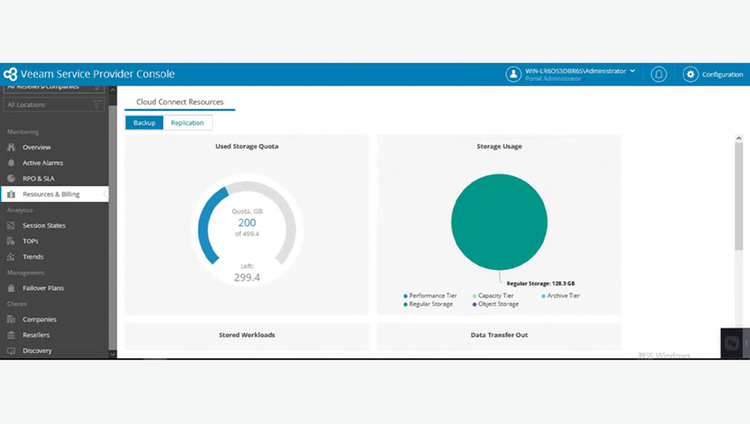Click the 299.4 left value
Image resolution: width=750 pixels, height=424 pixels.
247,278
